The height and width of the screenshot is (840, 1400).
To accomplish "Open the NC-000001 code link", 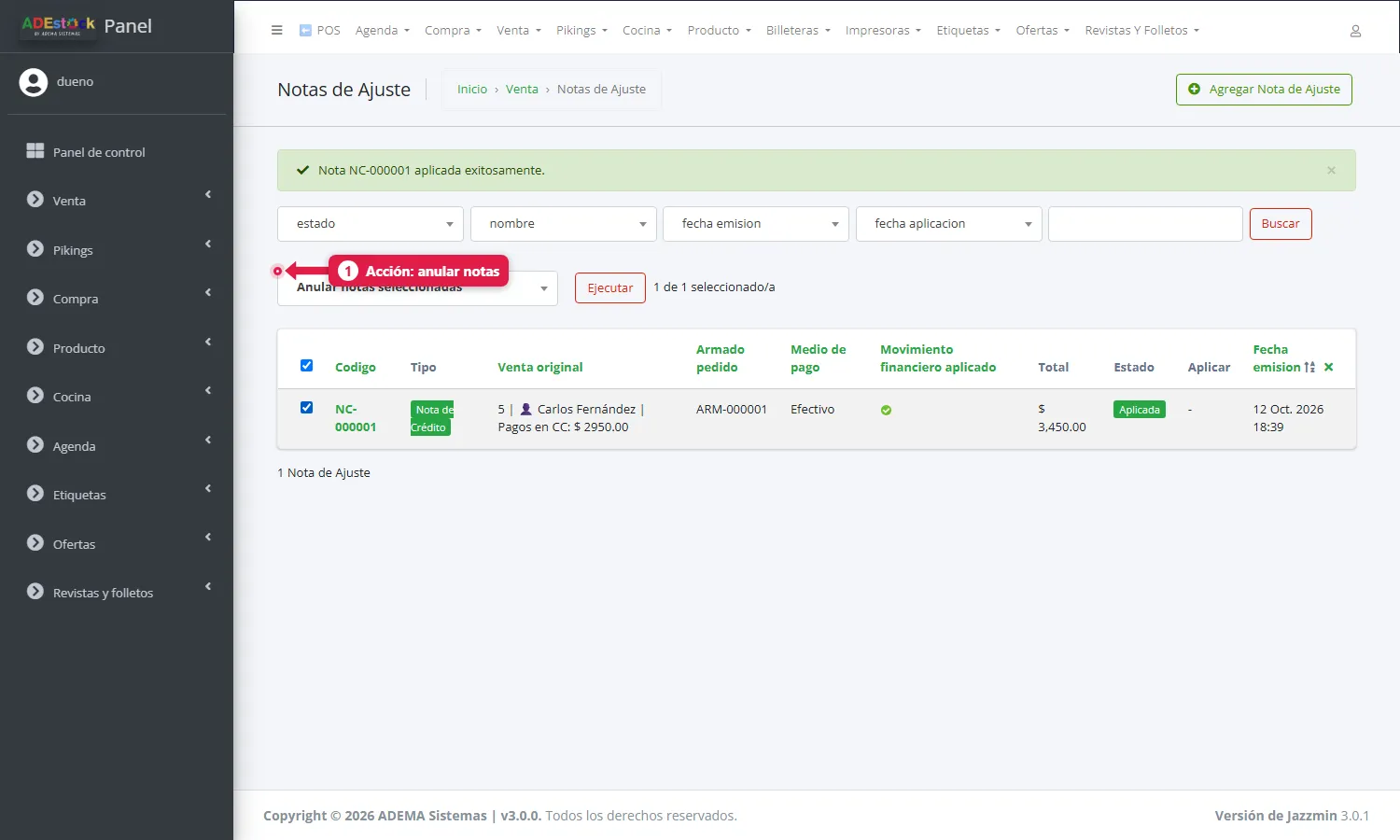I will tap(356, 418).
